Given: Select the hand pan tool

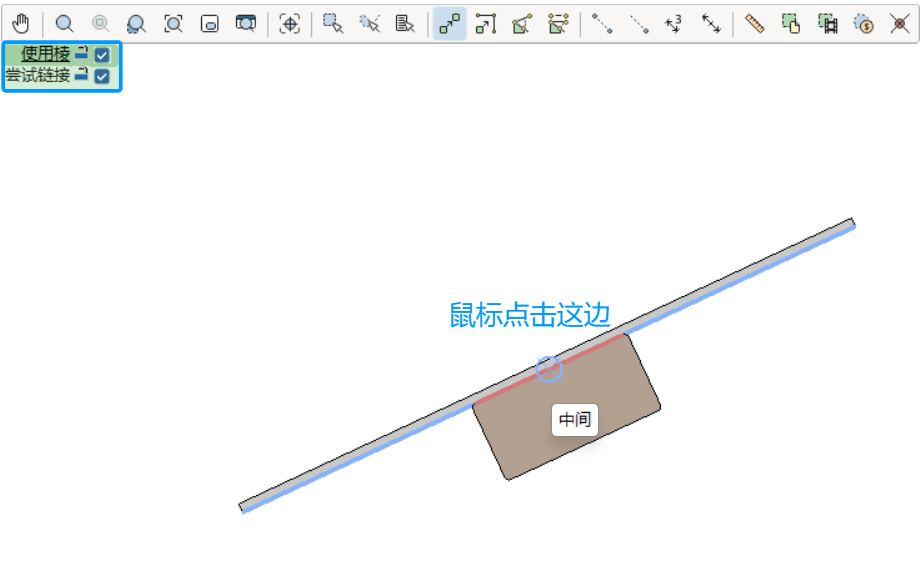Looking at the screenshot, I should tap(21, 24).
